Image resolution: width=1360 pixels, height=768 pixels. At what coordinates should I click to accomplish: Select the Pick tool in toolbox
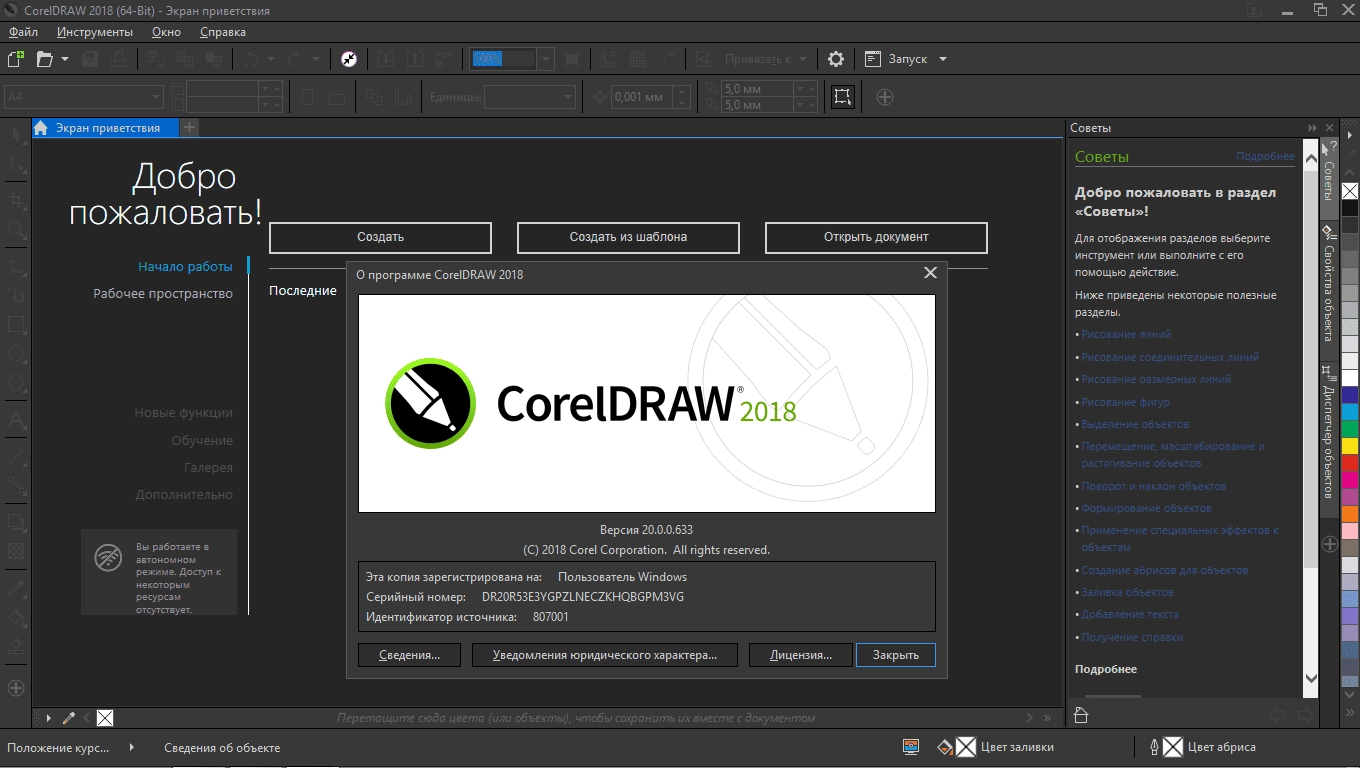16,136
